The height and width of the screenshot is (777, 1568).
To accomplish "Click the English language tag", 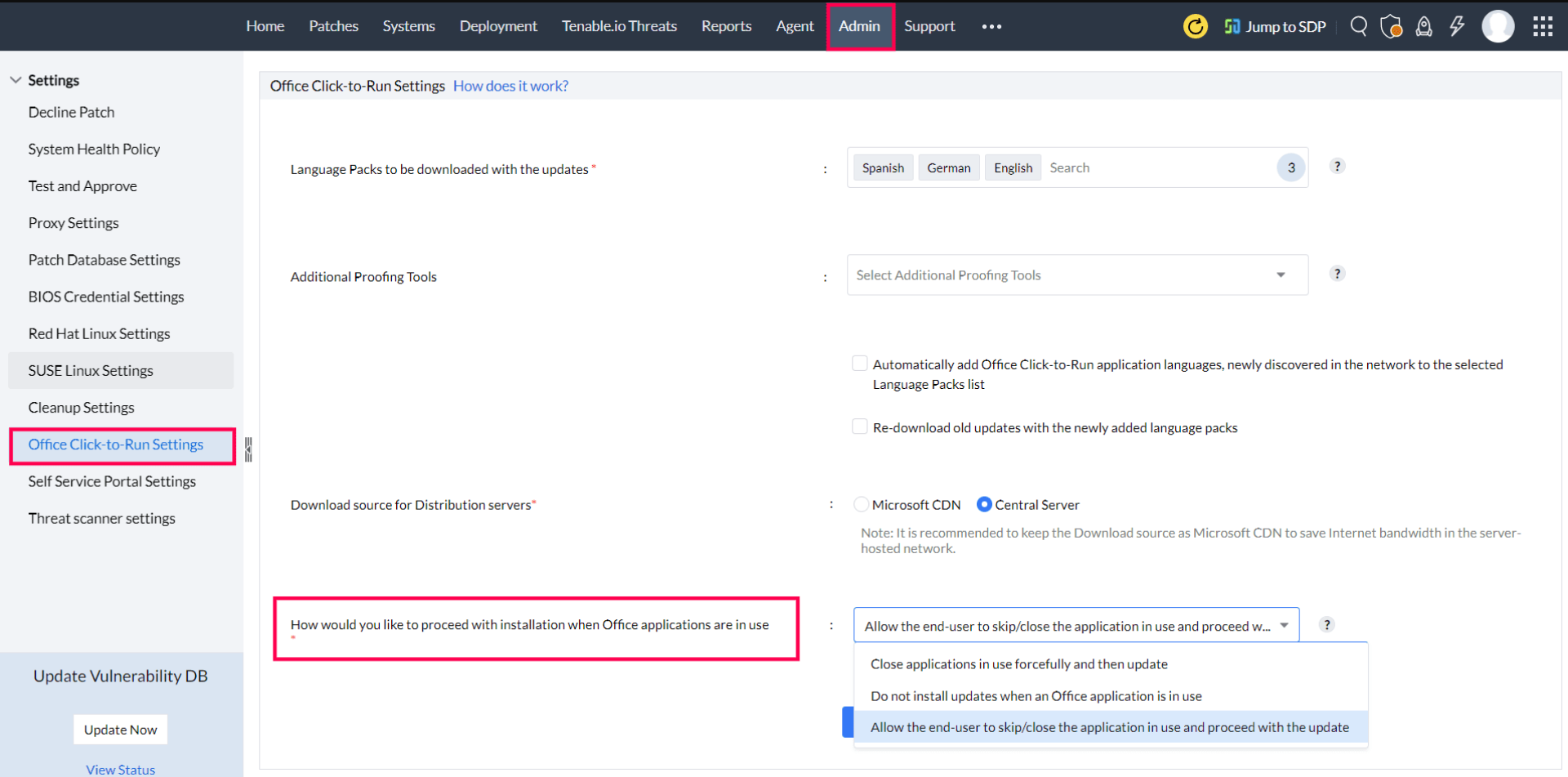I will [x=1013, y=167].
